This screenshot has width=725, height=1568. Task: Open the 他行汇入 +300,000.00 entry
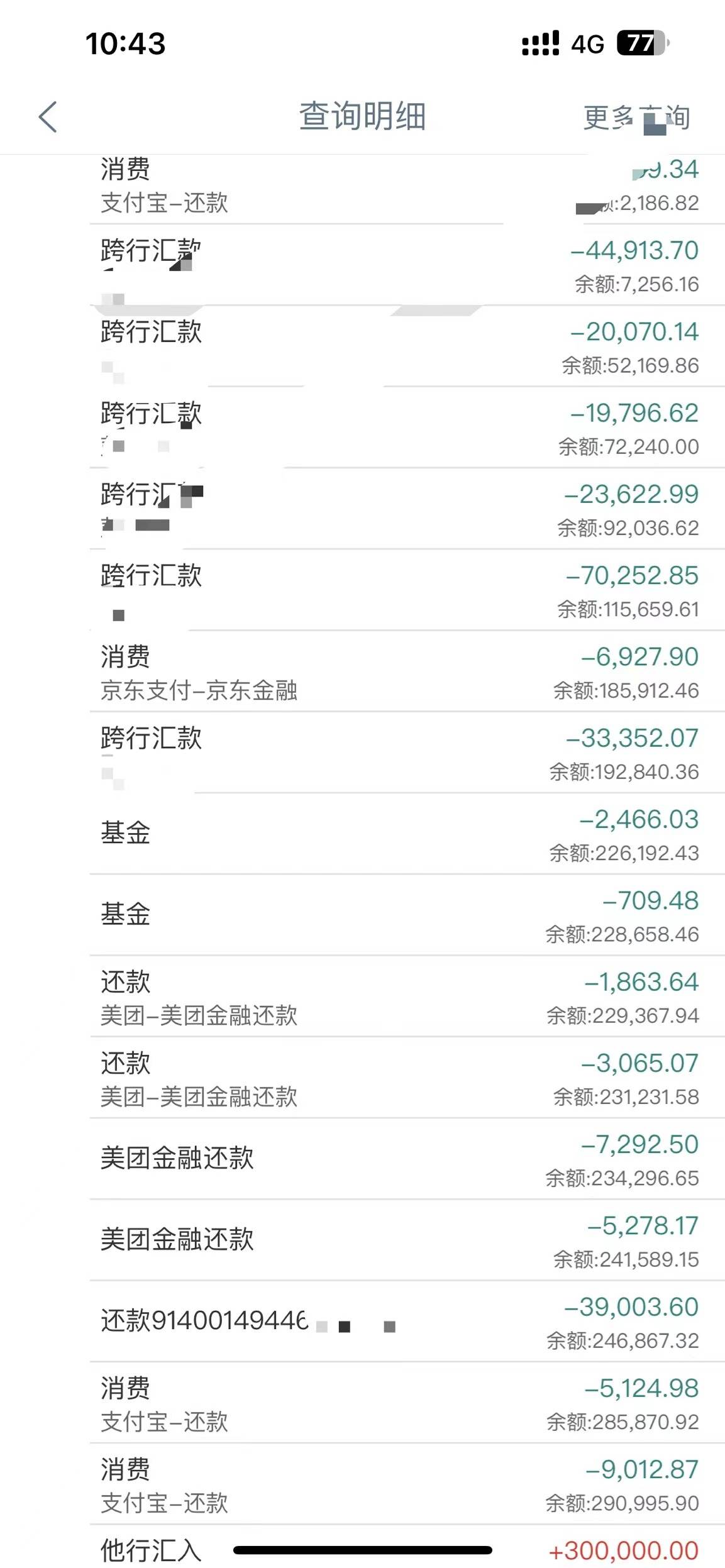pyautogui.click(x=407, y=1547)
